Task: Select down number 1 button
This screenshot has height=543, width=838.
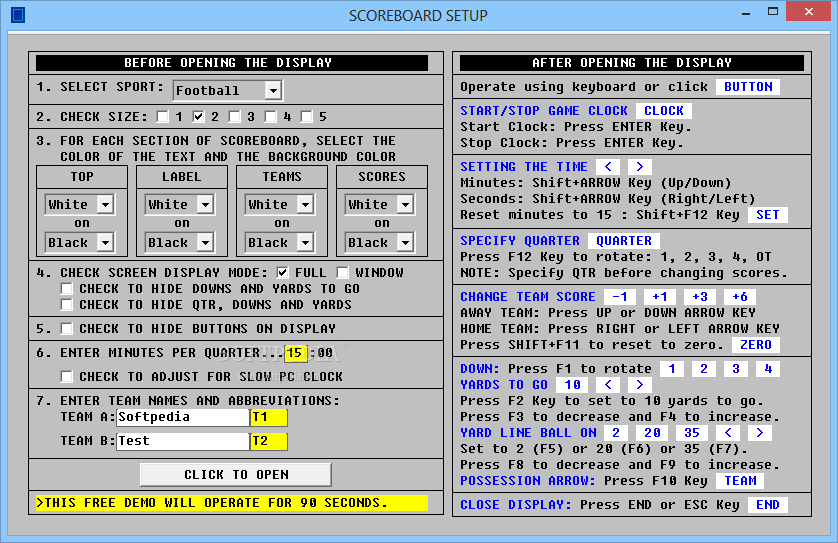Action: pos(672,369)
